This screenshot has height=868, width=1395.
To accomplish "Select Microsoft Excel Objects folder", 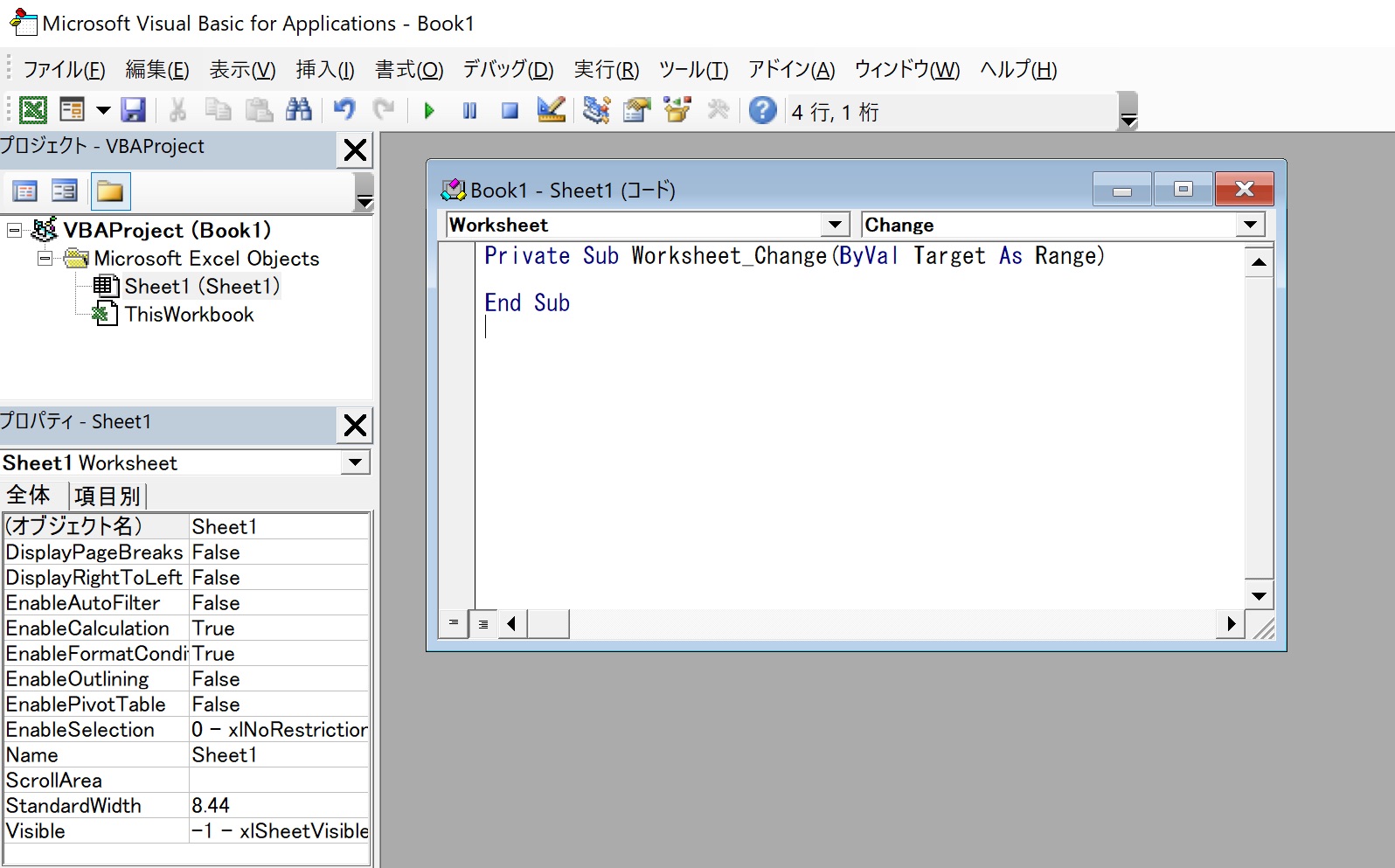I will click(x=206, y=259).
